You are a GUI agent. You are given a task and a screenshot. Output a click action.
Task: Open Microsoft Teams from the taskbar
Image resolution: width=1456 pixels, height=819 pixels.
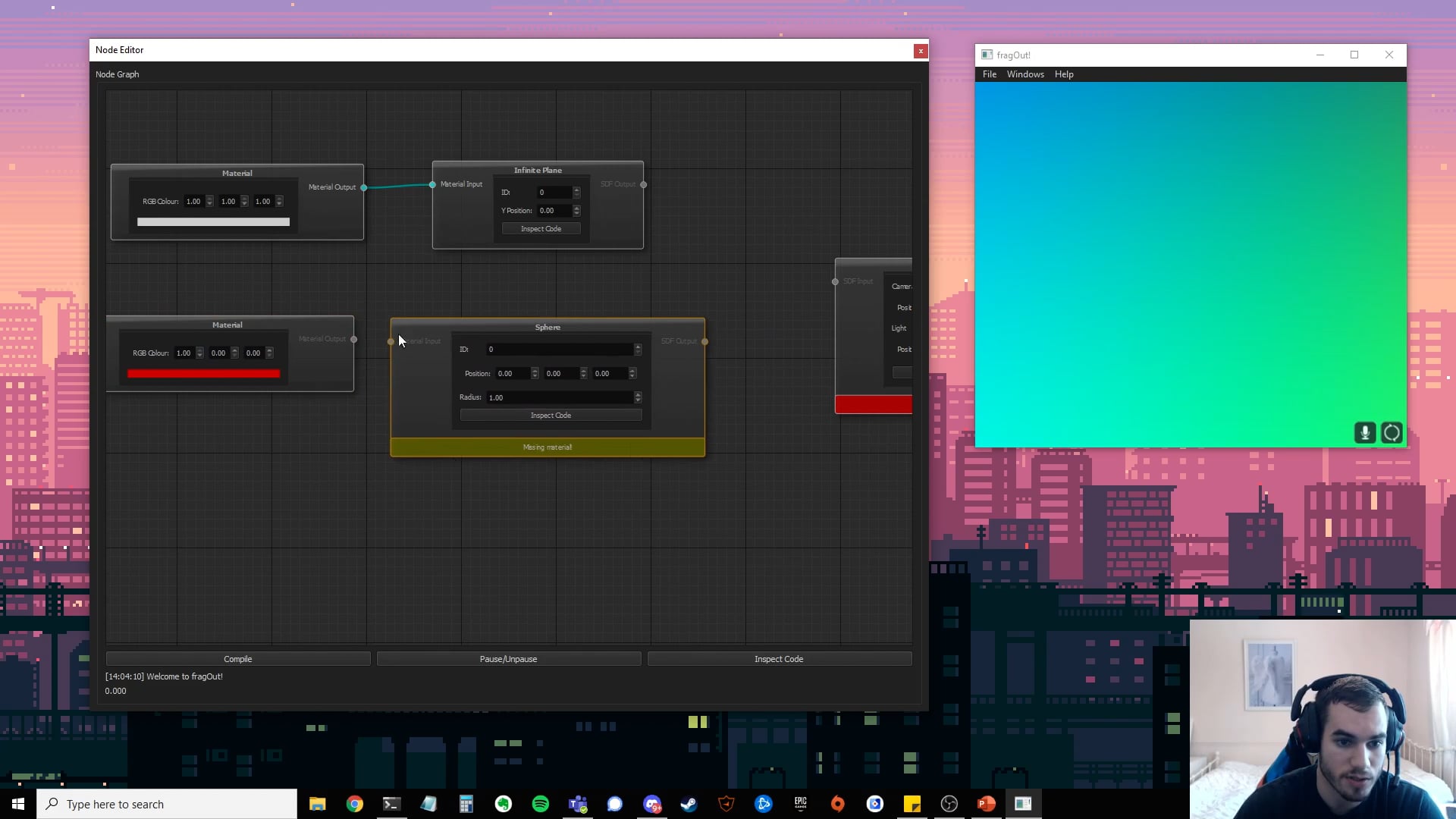pyautogui.click(x=577, y=804)
